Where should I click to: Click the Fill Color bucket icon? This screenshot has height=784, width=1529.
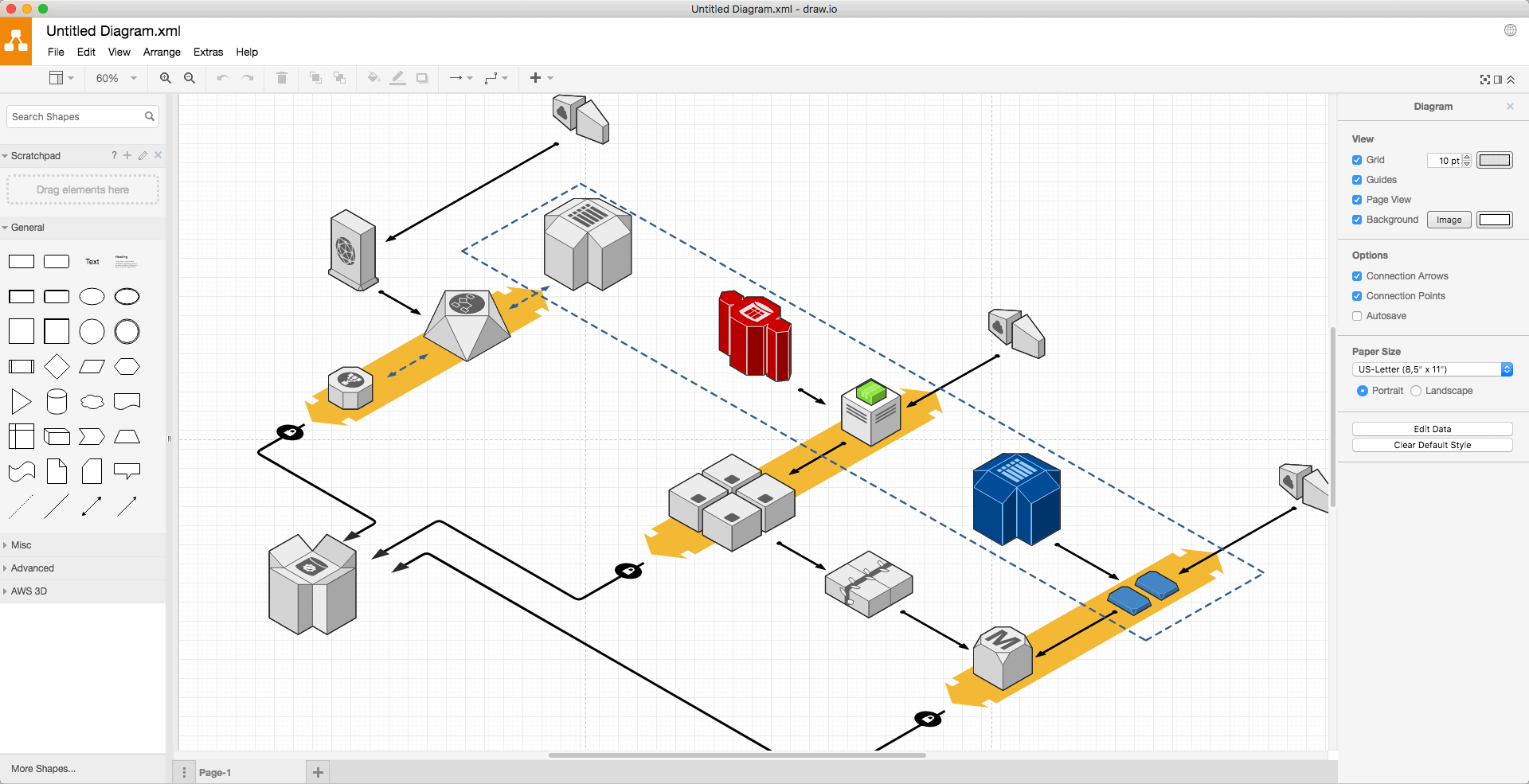pyautogui.click(x=373, y=78)
